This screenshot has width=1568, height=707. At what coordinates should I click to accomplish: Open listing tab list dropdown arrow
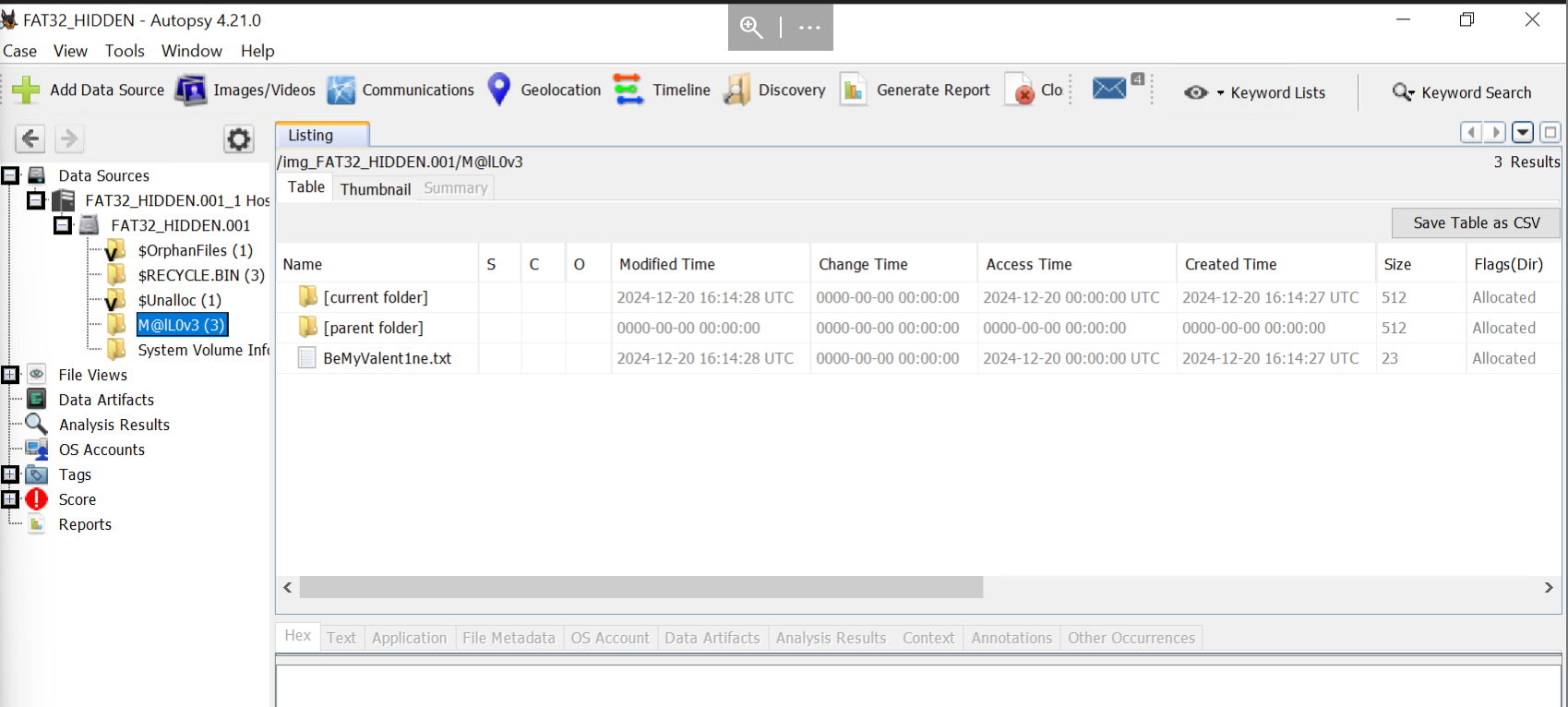1524,132
